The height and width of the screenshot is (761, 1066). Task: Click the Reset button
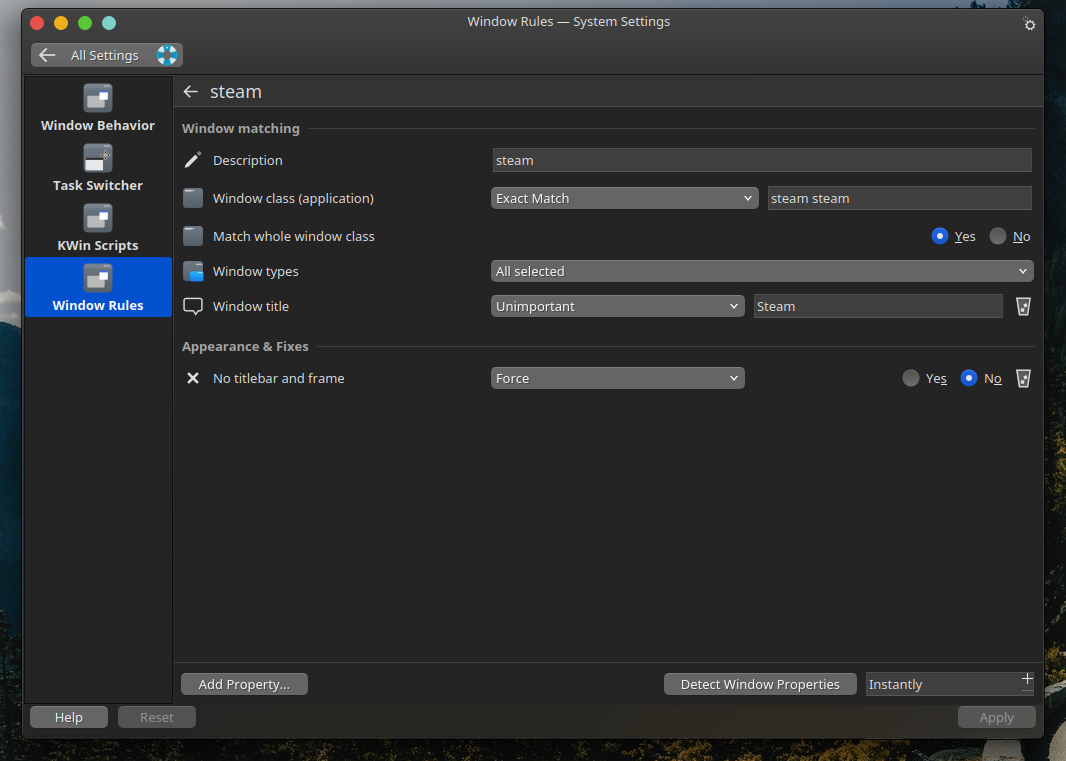156,717
